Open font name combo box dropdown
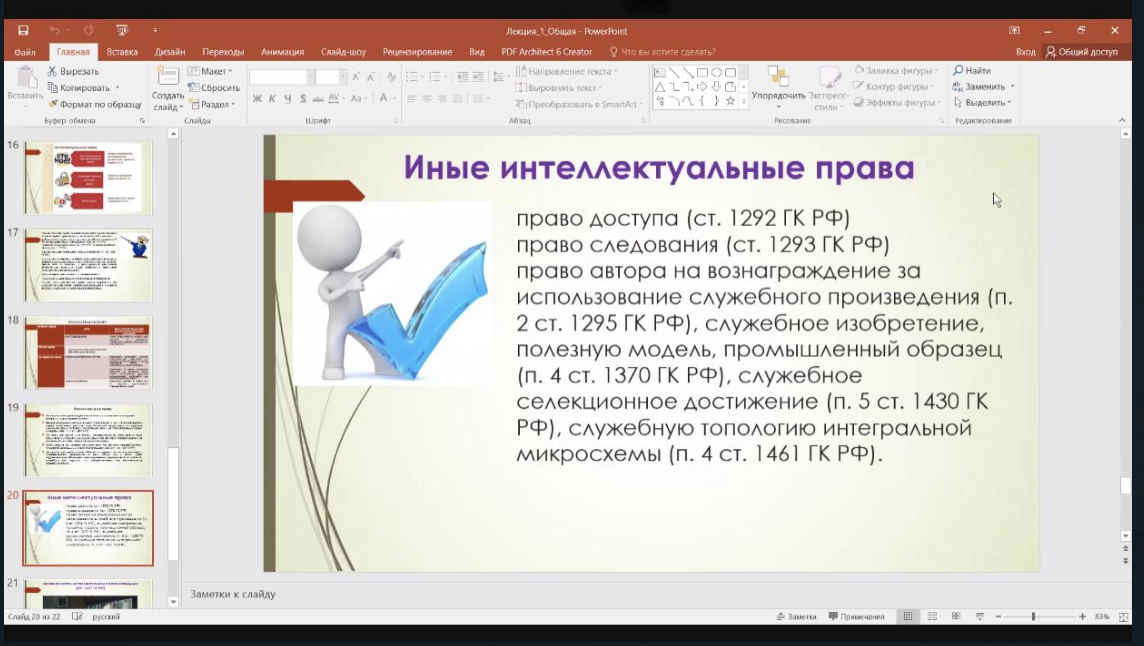Image resolution: width=1144 pixels, height=646 pixels. pos(311,77)
